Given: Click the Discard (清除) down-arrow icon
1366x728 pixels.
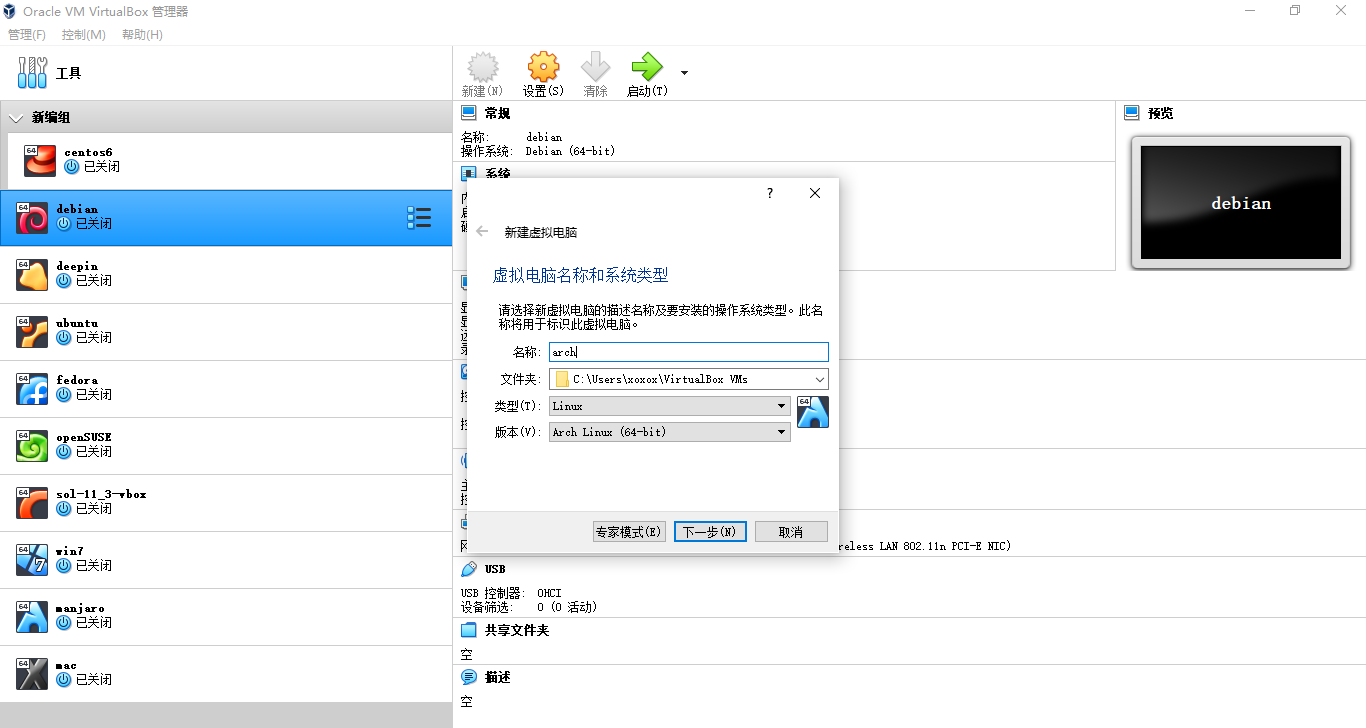Looking at the screenshot, I should 595,67.
